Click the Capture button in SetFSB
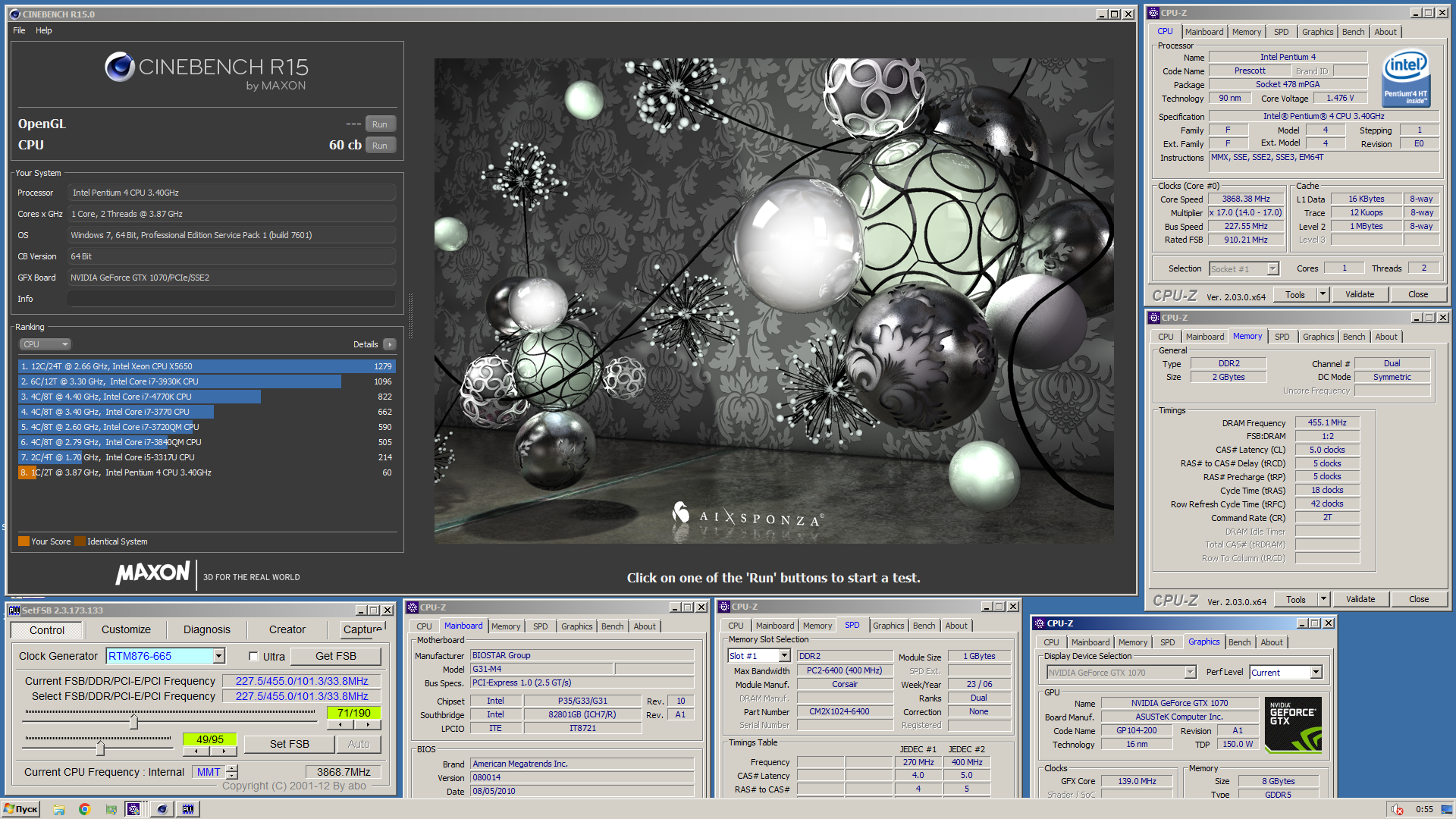1456x819 pixels. [362, 629]
